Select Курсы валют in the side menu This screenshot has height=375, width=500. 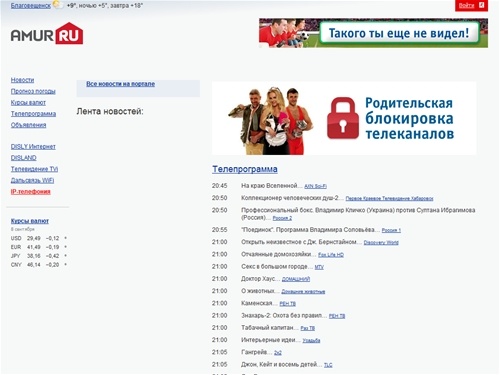pyautogui.click(x=28, y=103)
